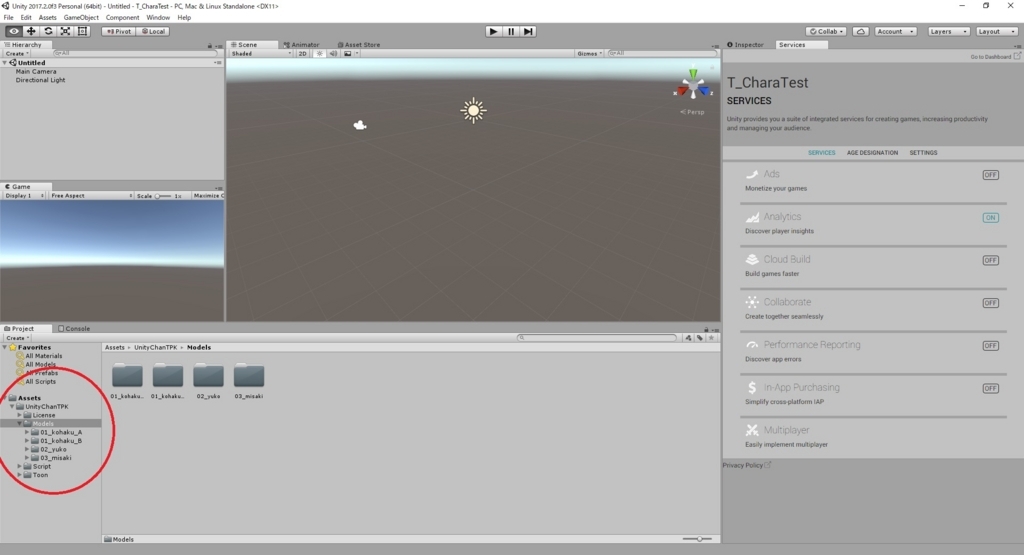Screen dimensions: 1024x555
Task: Open the Layout dropdown
Action: 997,31
